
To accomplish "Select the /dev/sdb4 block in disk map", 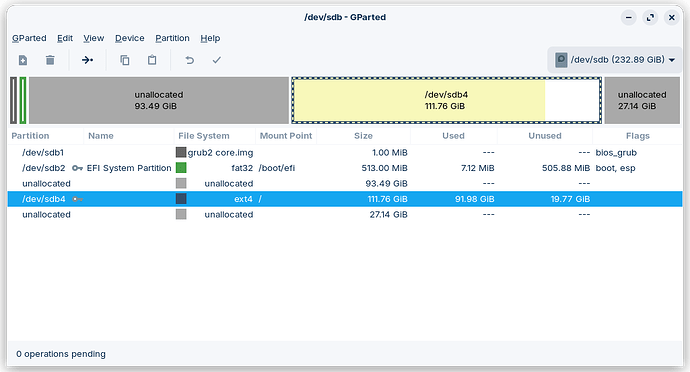I will (447, 100).
